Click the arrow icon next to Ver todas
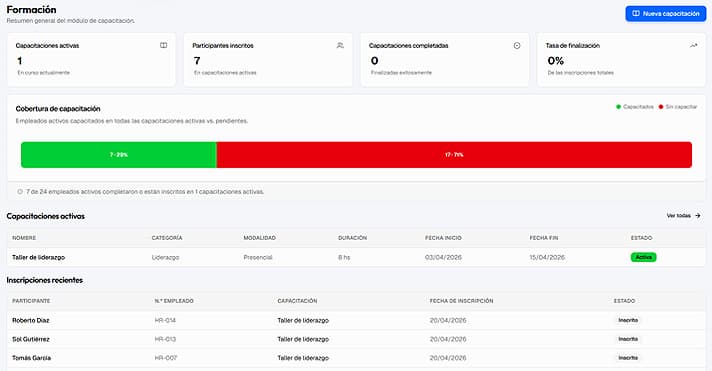 click(697, 216)
